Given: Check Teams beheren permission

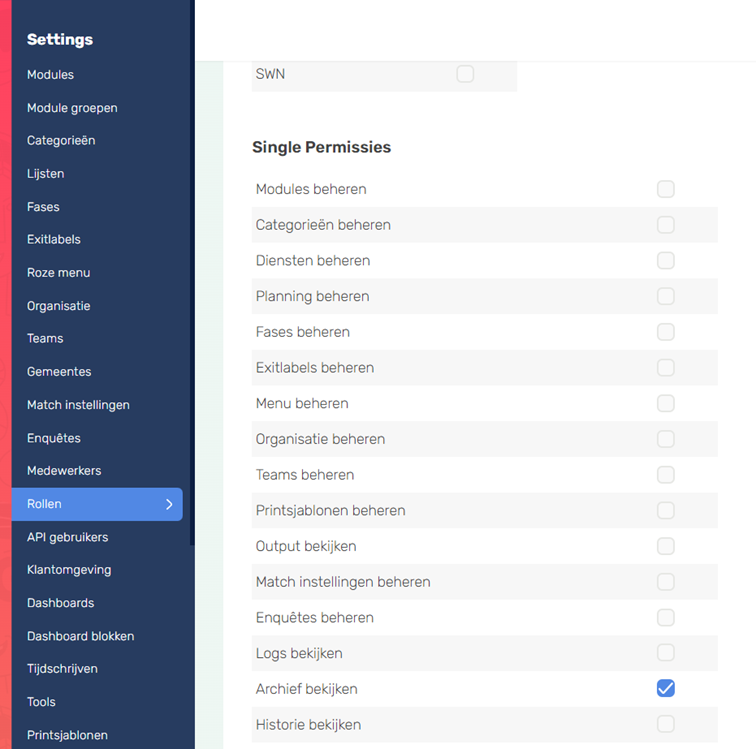Looking at the screenshot, I should [665, 475].
